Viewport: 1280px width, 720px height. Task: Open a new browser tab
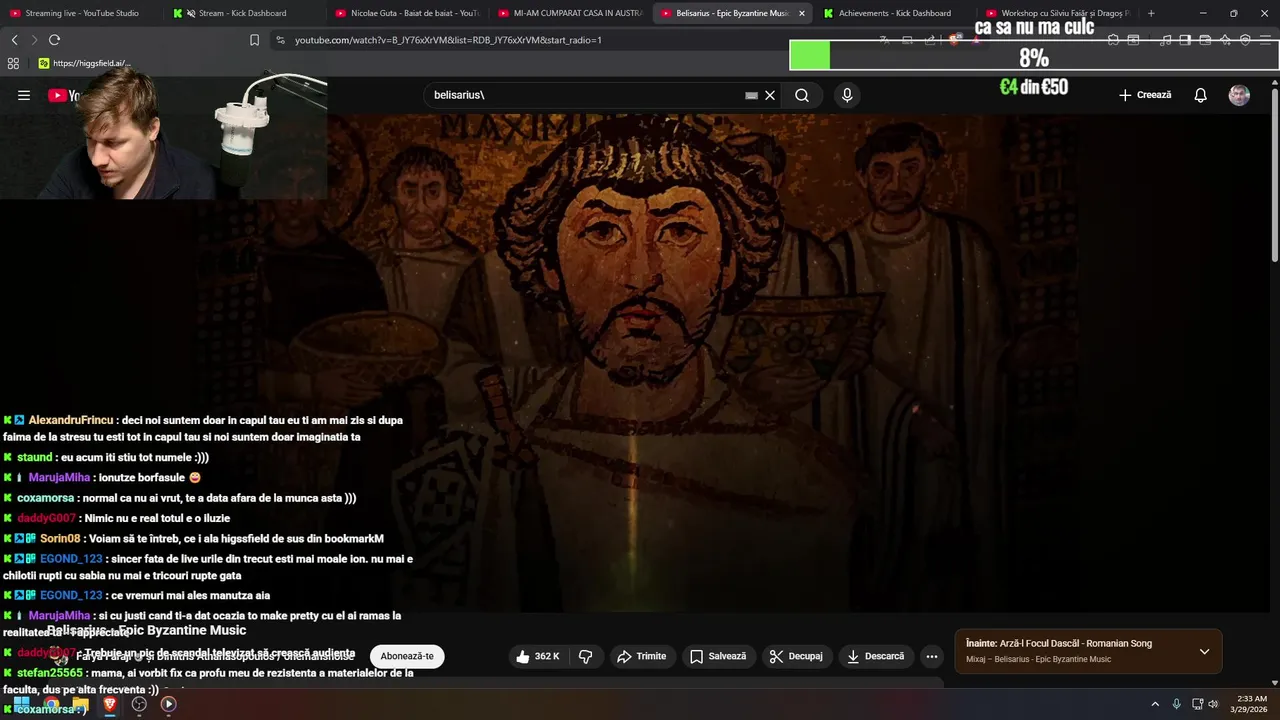1151,13
